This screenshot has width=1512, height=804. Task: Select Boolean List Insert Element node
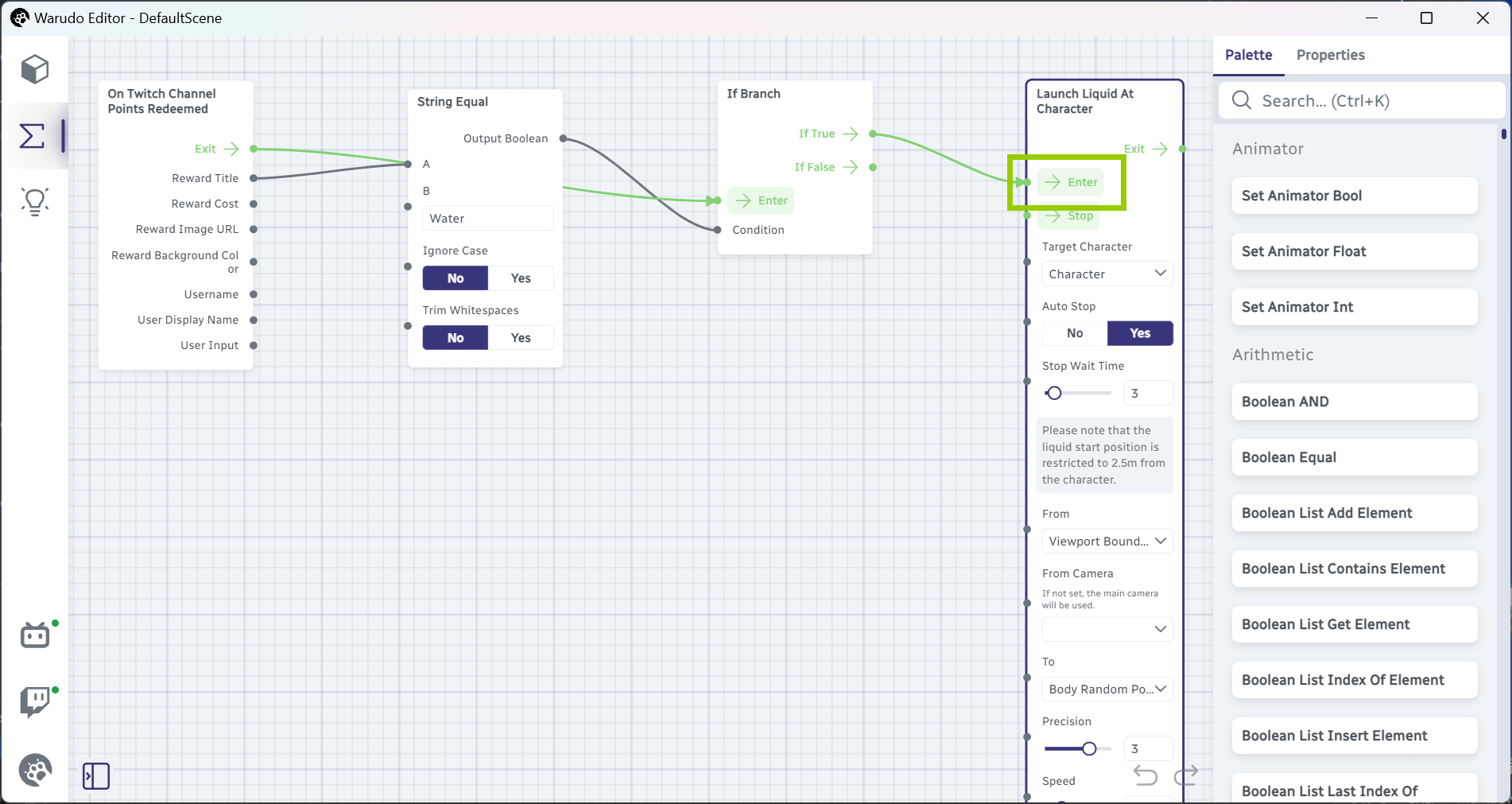pos(1355,736)
